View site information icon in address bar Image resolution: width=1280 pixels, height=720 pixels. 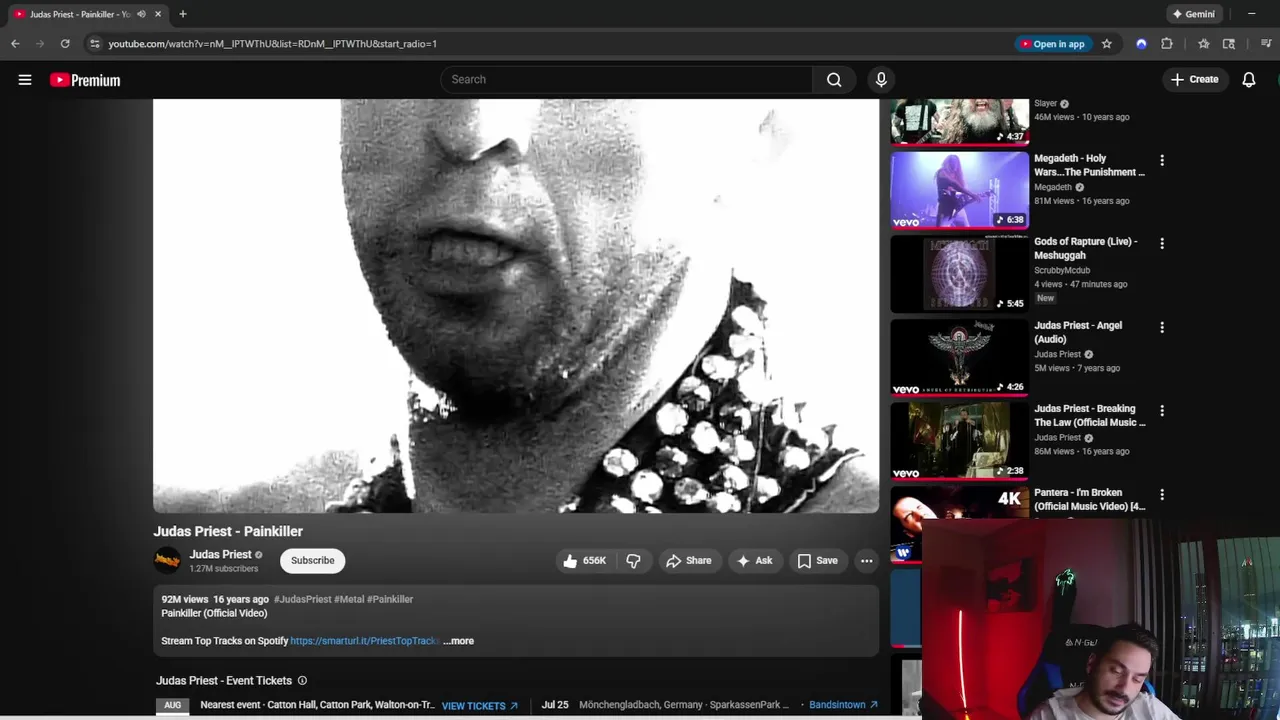95,44
